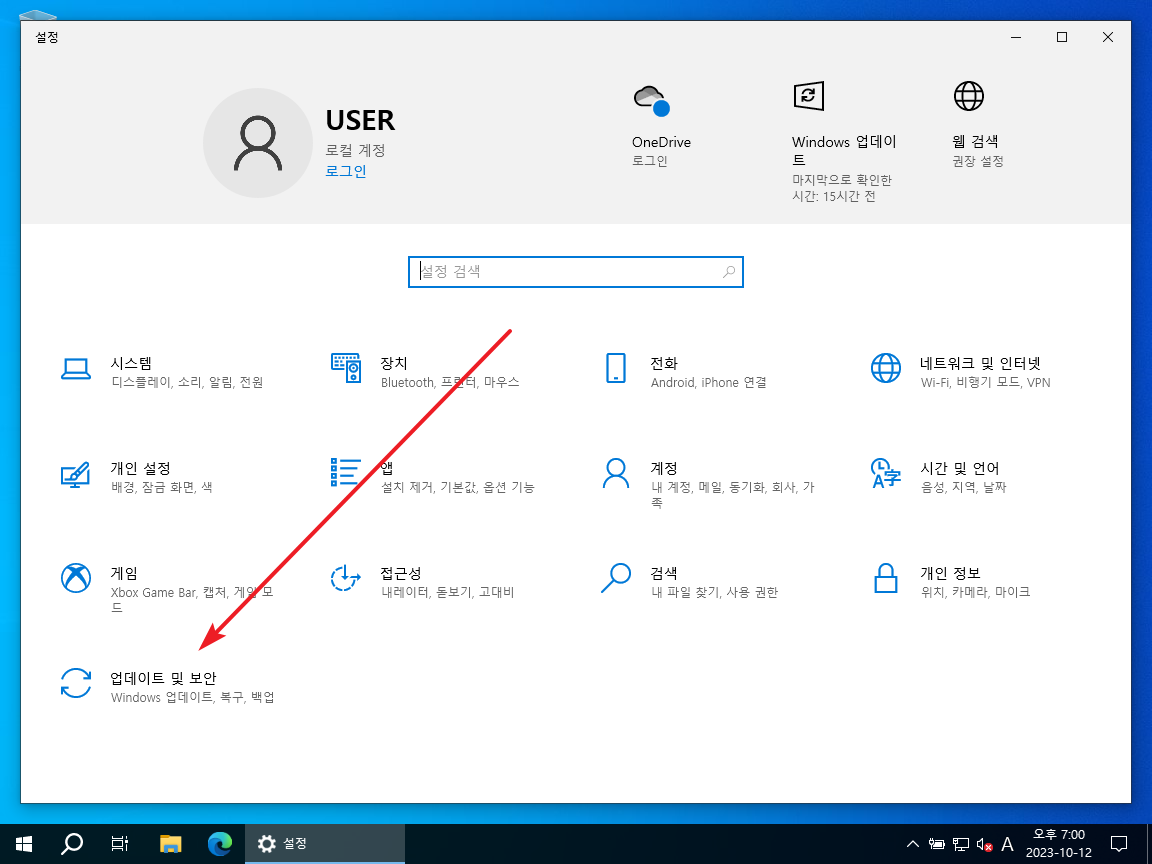Open the 네트워크 및 인터넷 globe icon
Image resolution: width=1152 pixels, height=864 pixels.
[x=886, y=368]
